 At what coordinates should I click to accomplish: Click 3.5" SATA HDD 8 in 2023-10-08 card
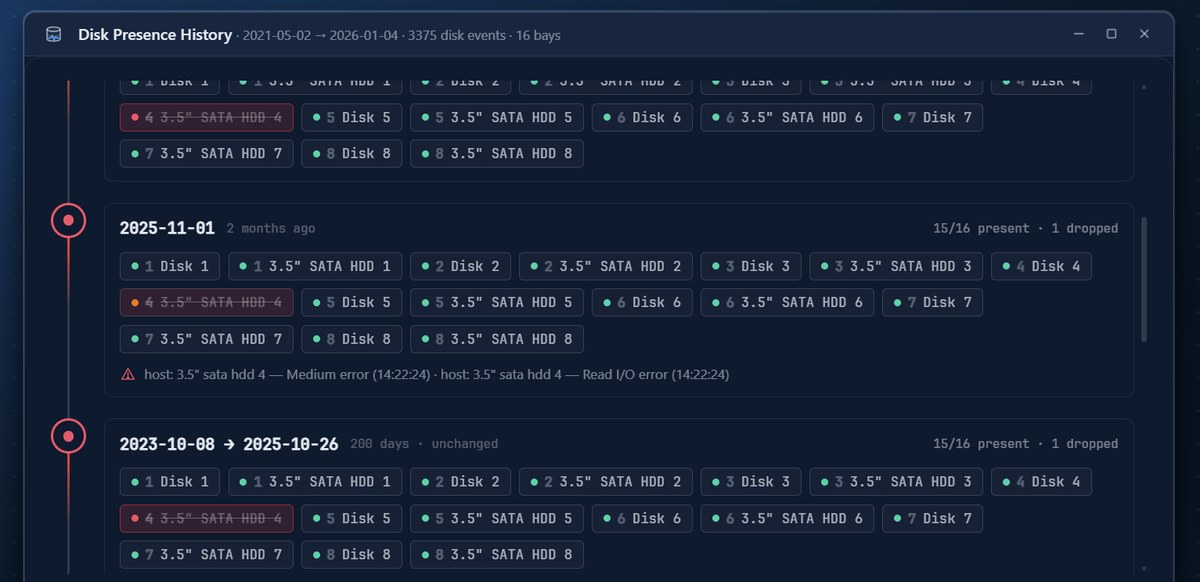coord(497,554)
